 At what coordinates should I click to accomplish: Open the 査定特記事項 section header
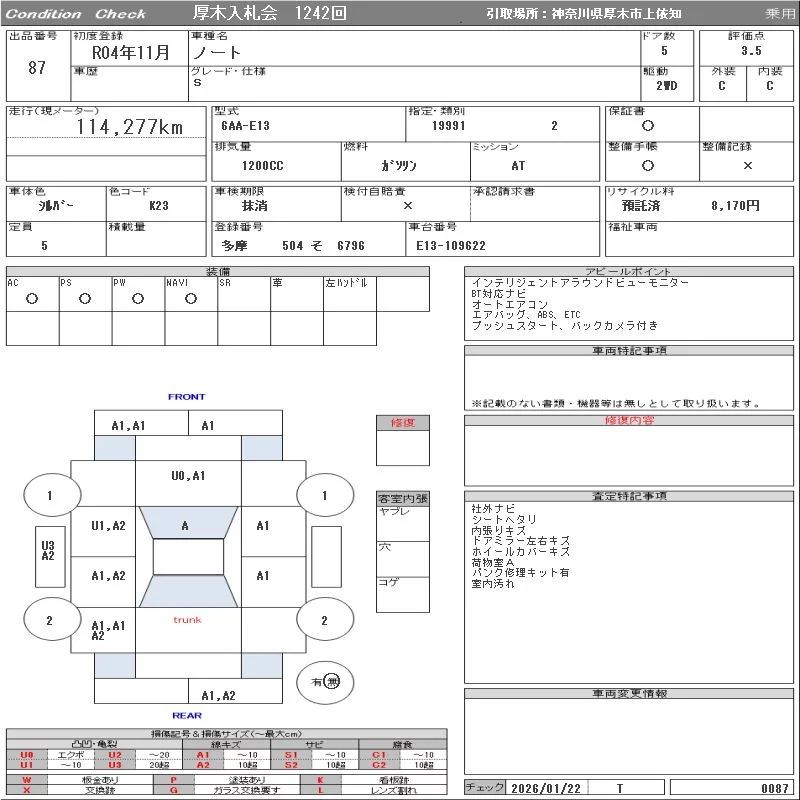pyautogui.click(x=629, y=496)
